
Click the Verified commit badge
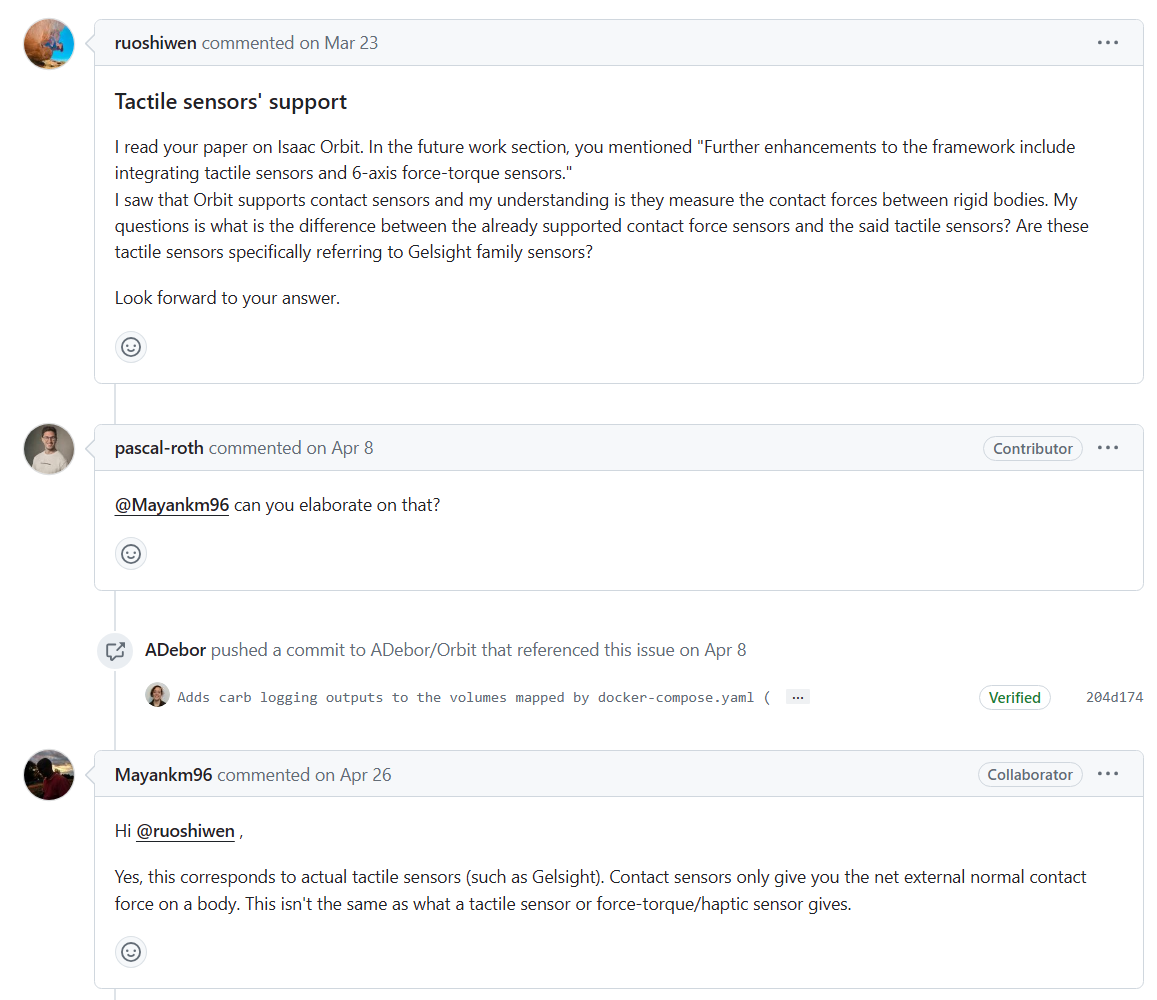(1014, 697)
